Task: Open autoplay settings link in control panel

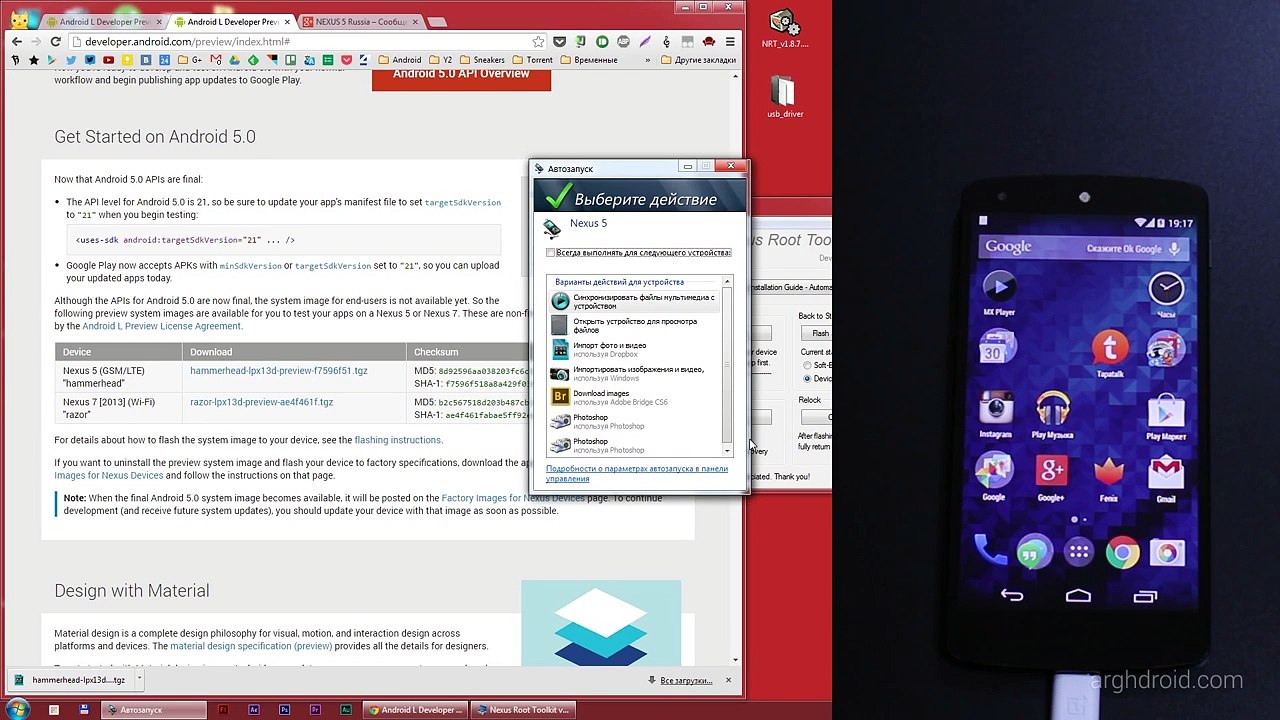Action: [x=637, y=473]
